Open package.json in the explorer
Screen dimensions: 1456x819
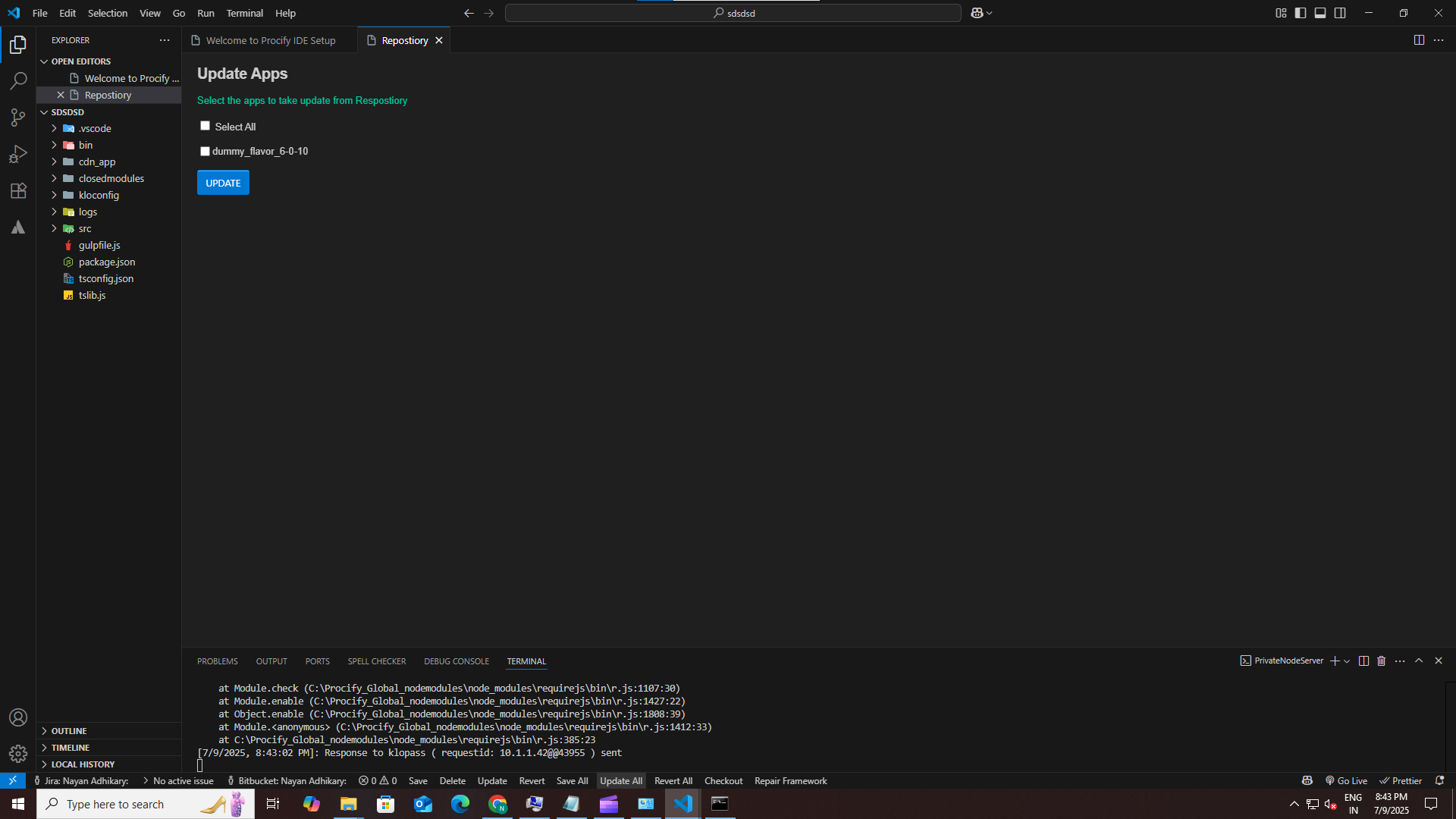(107, 262)
